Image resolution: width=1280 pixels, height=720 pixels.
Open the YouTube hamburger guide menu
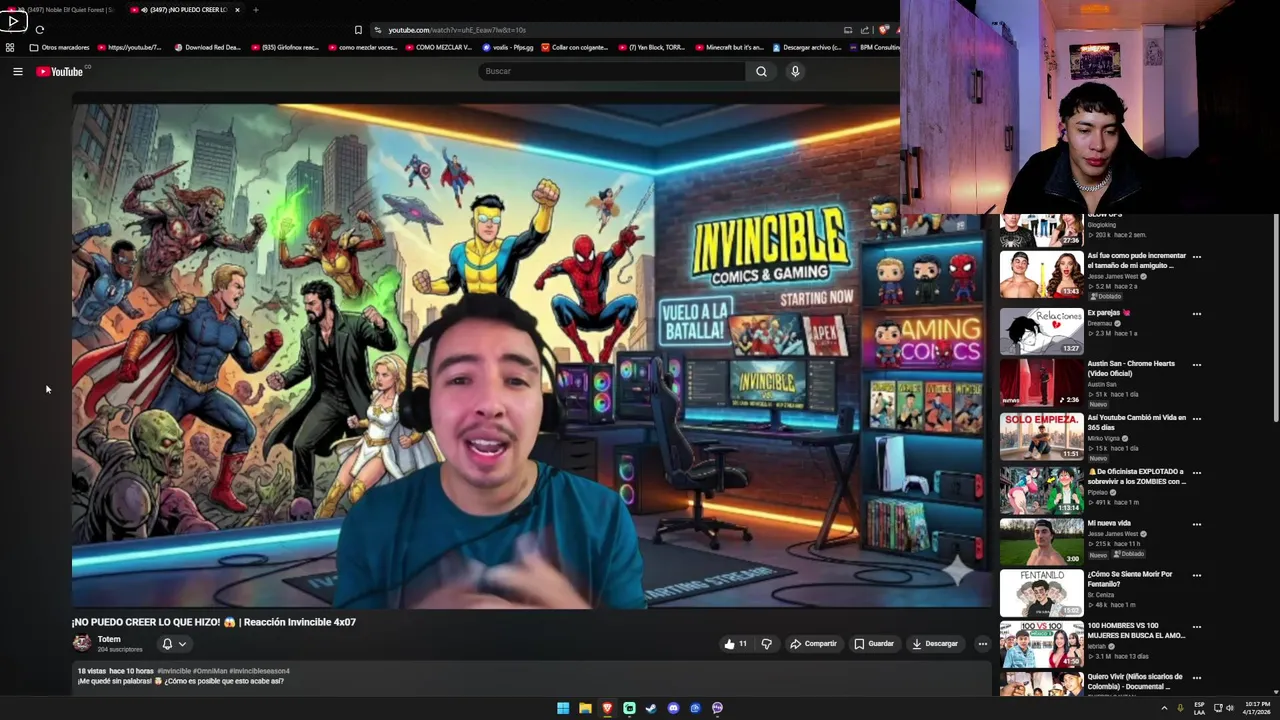(x=18, y=71)
